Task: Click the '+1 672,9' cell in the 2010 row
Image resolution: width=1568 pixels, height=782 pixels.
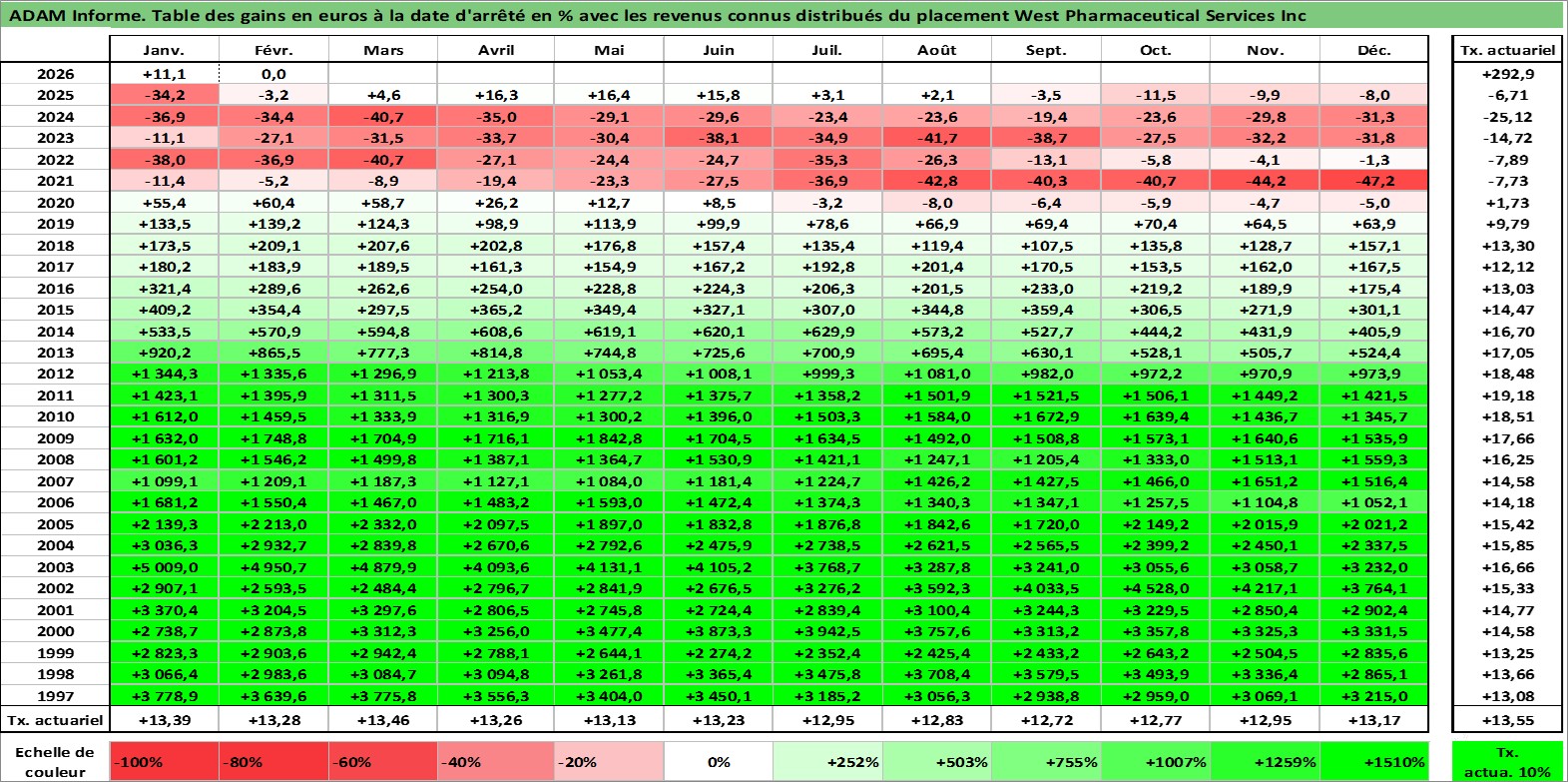Action: [x=1046, y=416]
